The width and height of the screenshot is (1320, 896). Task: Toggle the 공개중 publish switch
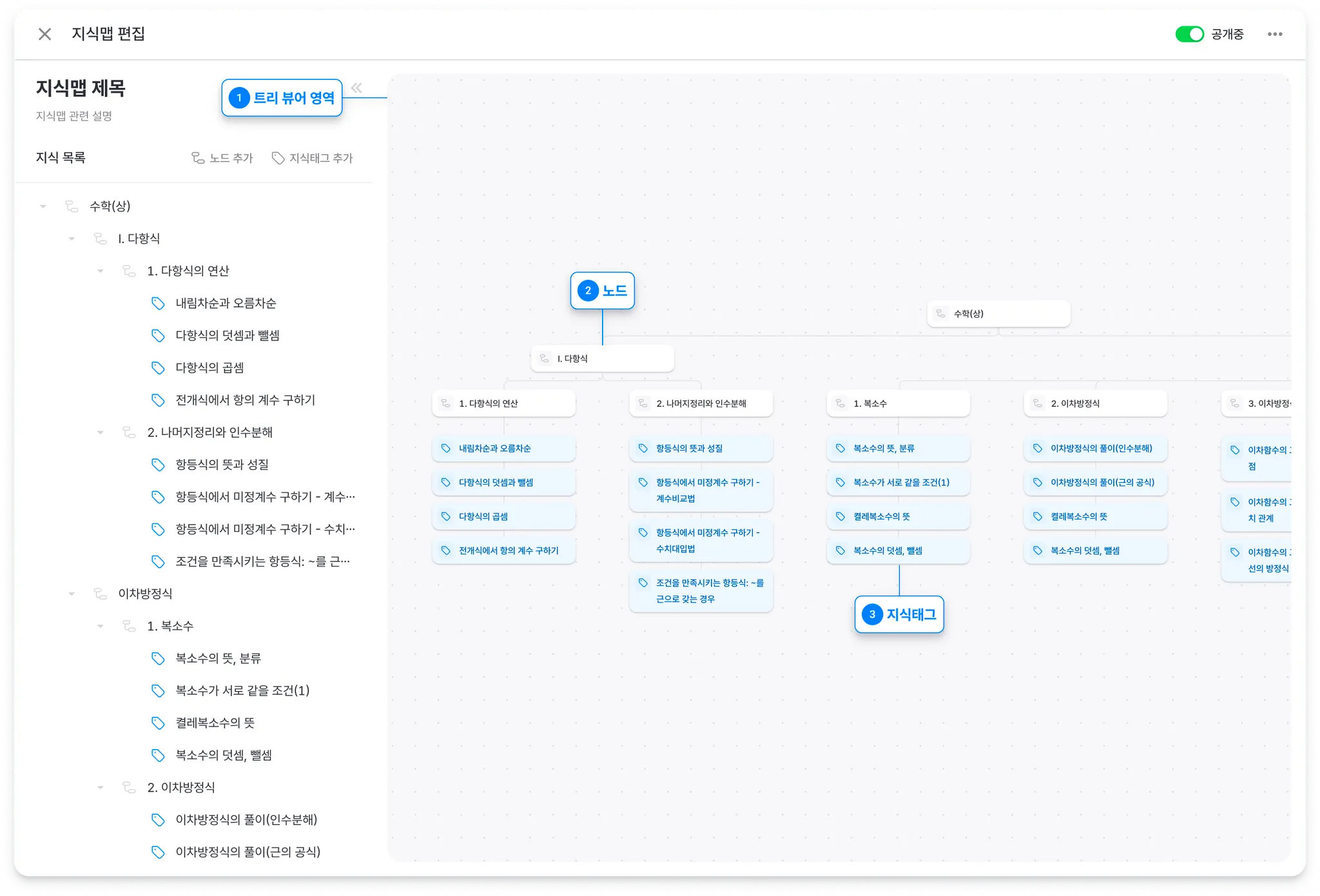coord(1189,34)
